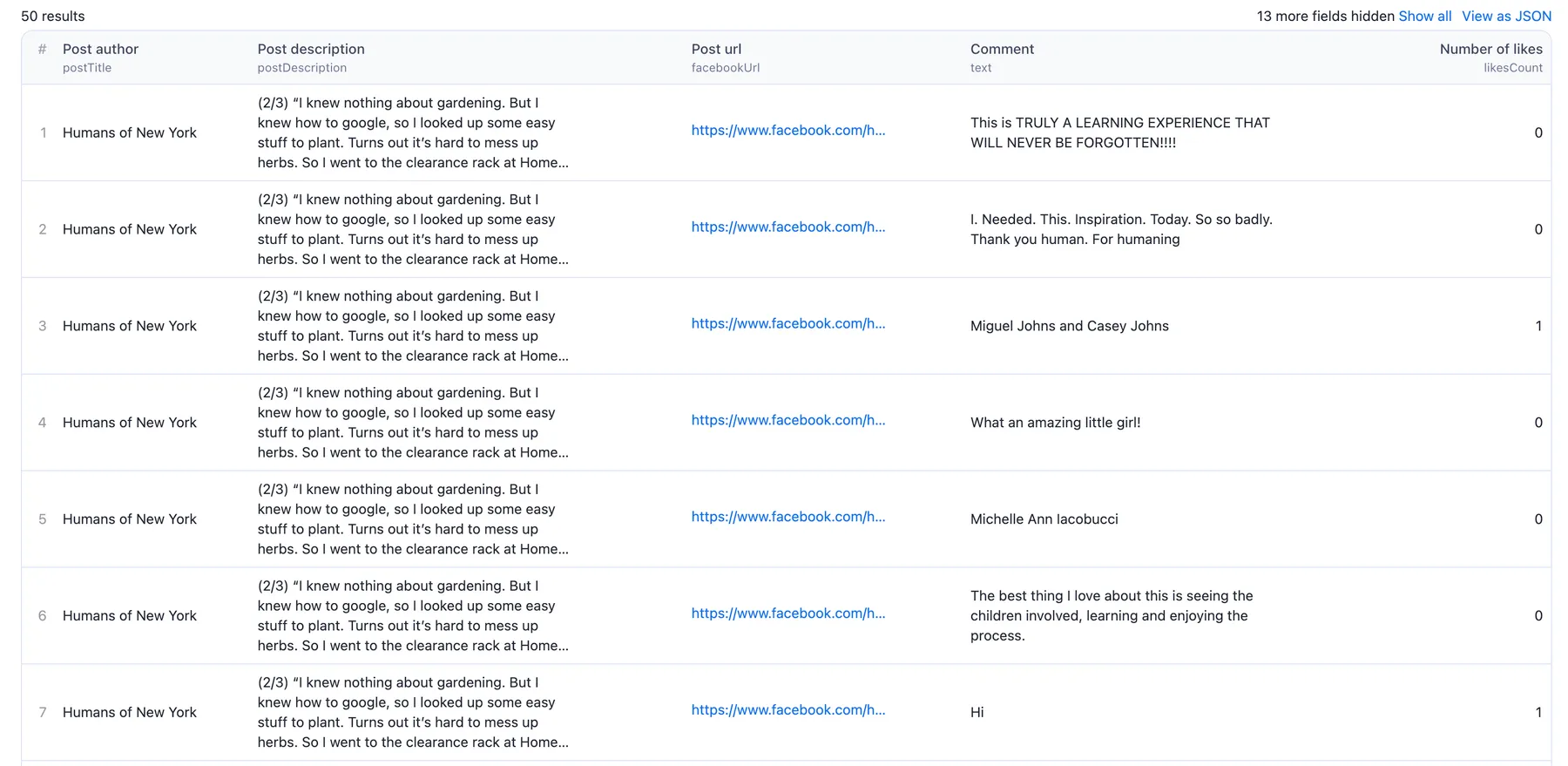The width and height of the screenshot is (1568, 766).
Task: Click the Post author column header
Action: click(x=100, y=50)
